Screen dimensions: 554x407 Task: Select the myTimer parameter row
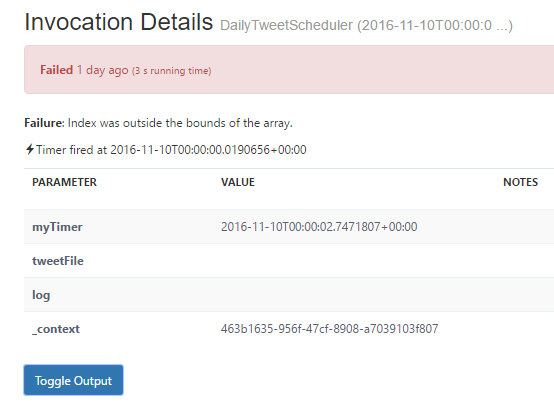(x=289, y=227)
